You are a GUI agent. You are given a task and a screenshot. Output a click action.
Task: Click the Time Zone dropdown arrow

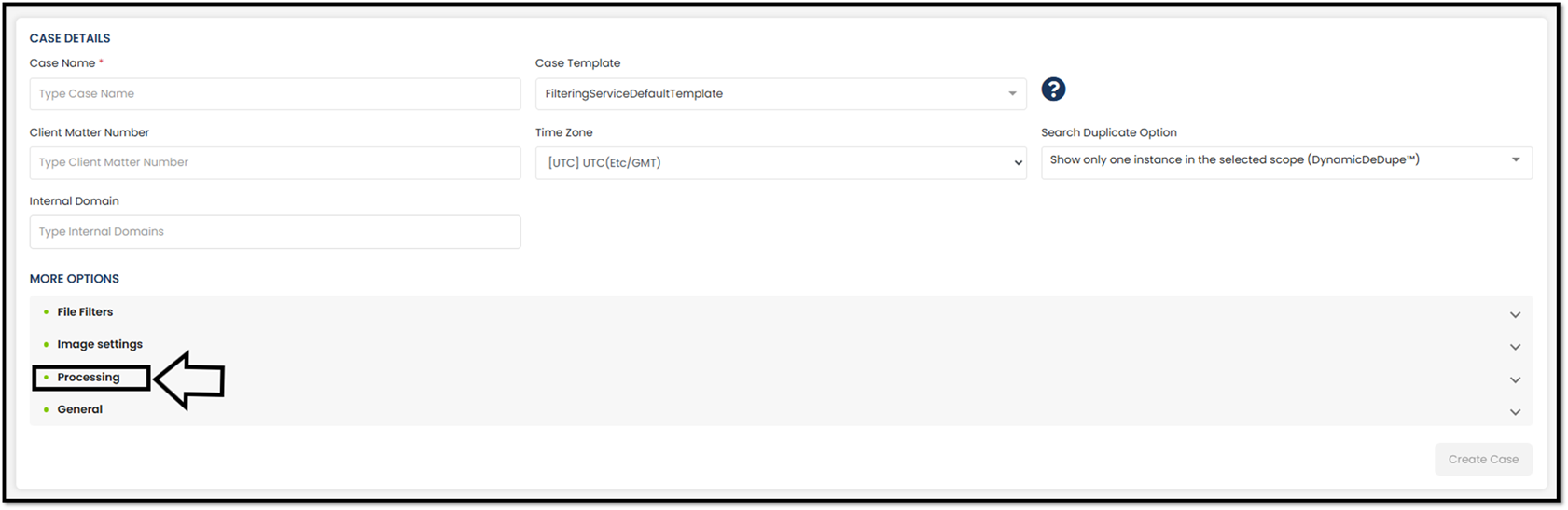[x=1018, y=163]
